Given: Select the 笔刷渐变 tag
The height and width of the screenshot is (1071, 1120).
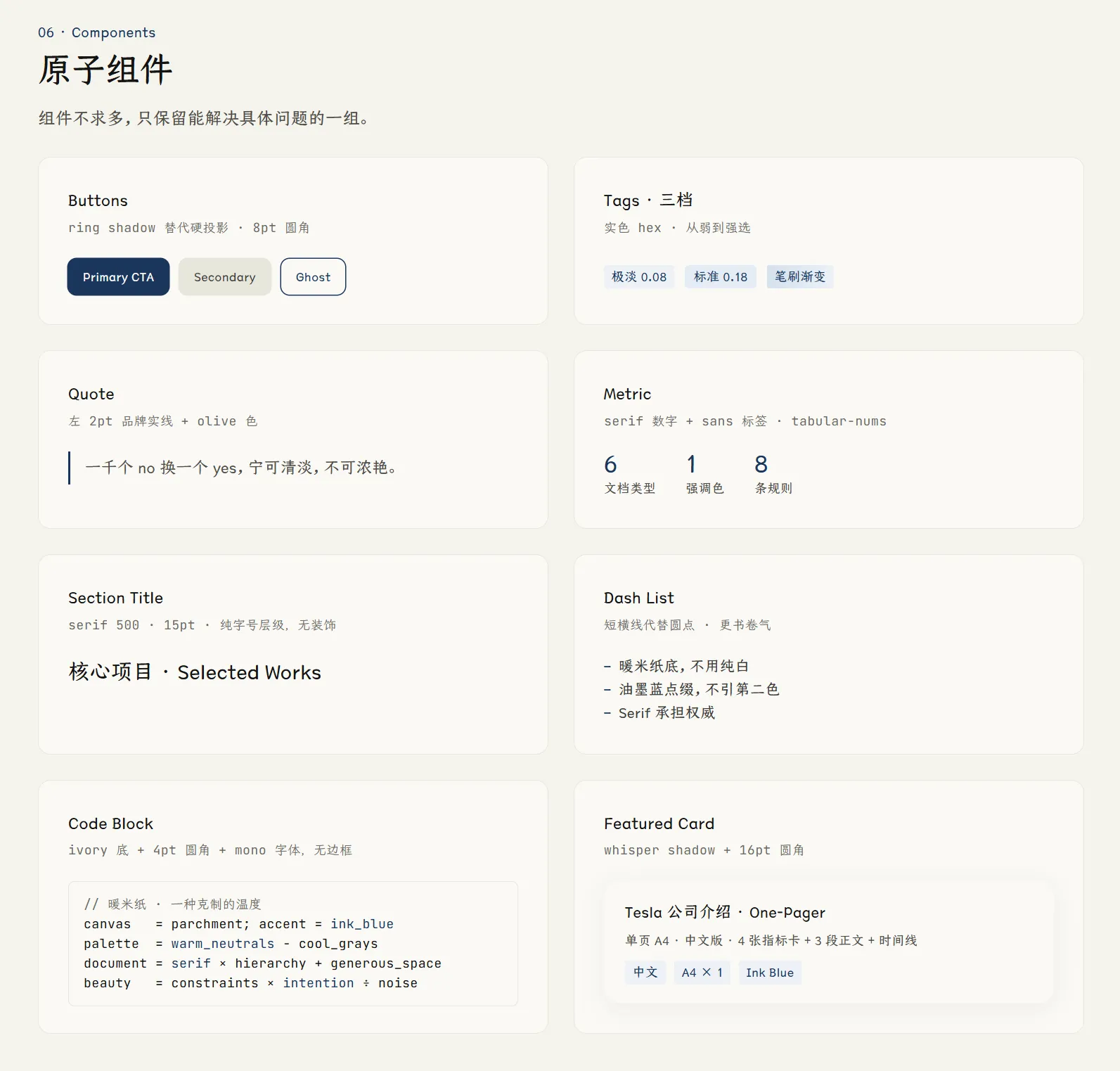Looking at the screenshot, I should pos(800,277).
